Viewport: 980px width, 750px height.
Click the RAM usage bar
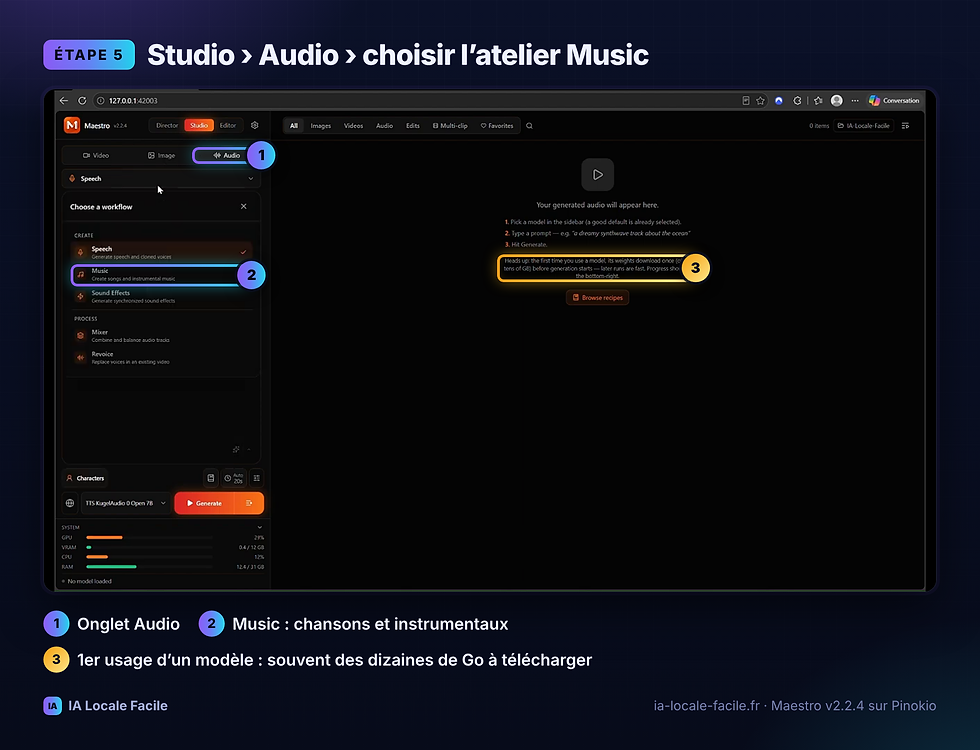(149, 567)
